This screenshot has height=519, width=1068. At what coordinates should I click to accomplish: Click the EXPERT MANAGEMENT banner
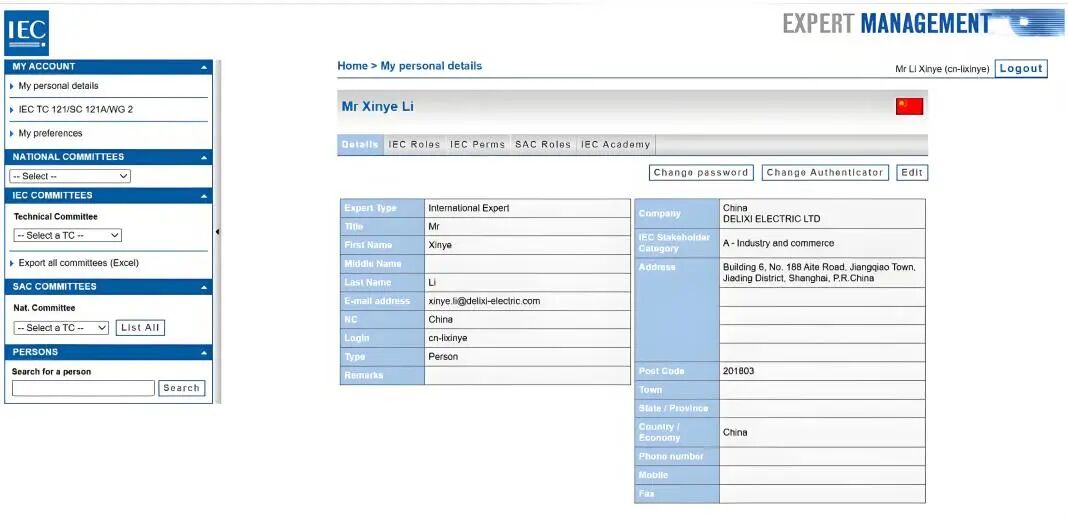click(x=923, y=22)
